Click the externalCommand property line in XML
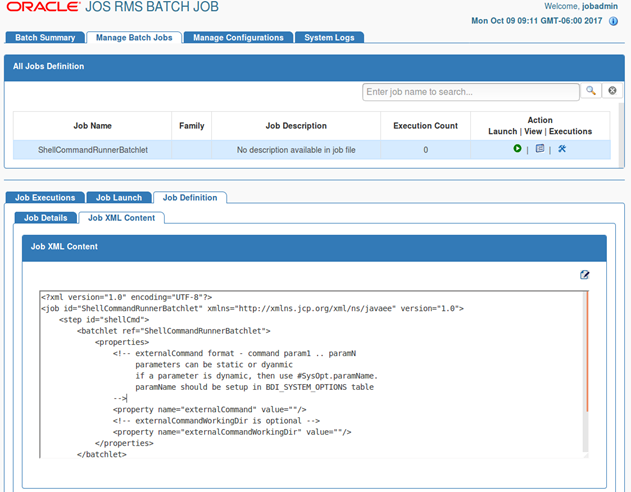Image resolution: width=631 pixels, height=492 pixels. coord(210,410)
